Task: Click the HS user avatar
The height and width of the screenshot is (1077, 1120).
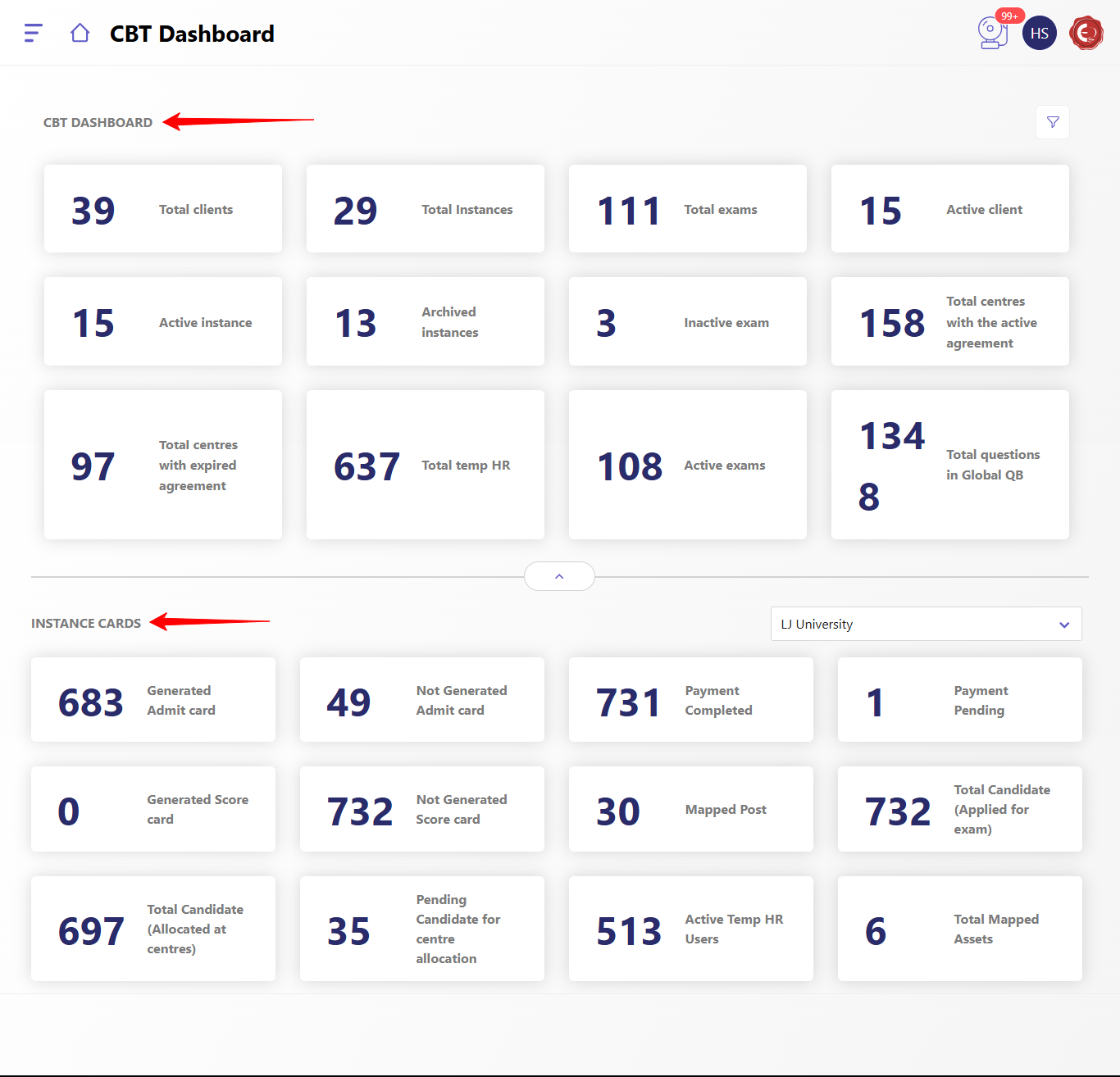Action: 1039,34
